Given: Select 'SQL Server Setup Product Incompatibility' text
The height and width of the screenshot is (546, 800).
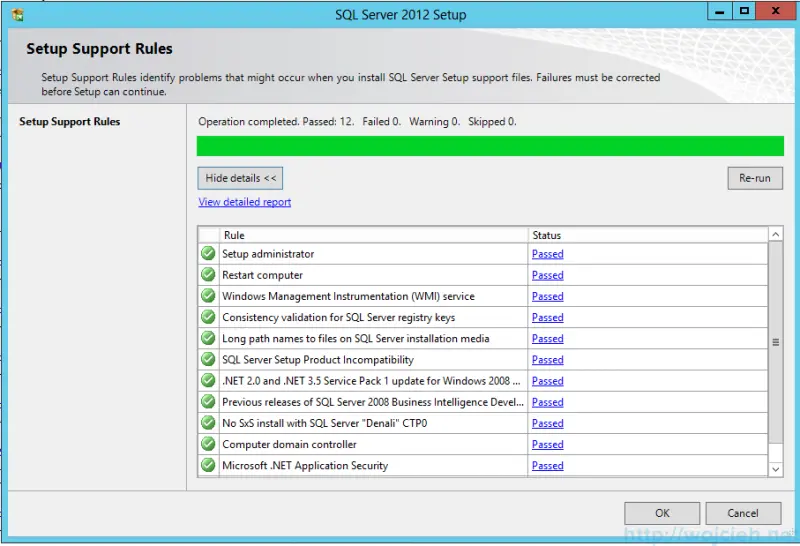Looking at the screenshot, I should click(x=318, y=360).
